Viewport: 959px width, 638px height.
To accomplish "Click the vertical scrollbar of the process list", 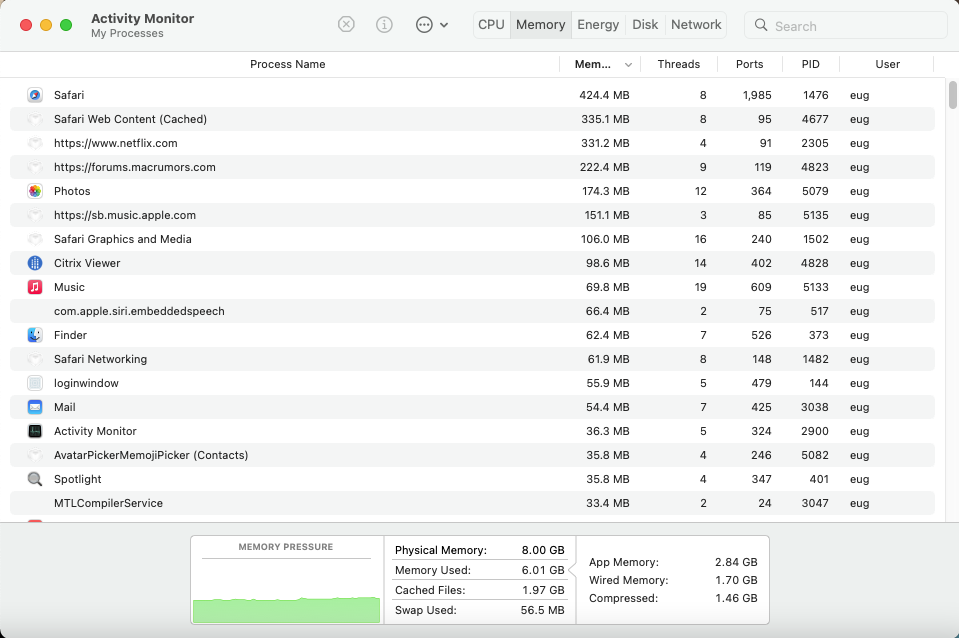I will click(952, 95).
